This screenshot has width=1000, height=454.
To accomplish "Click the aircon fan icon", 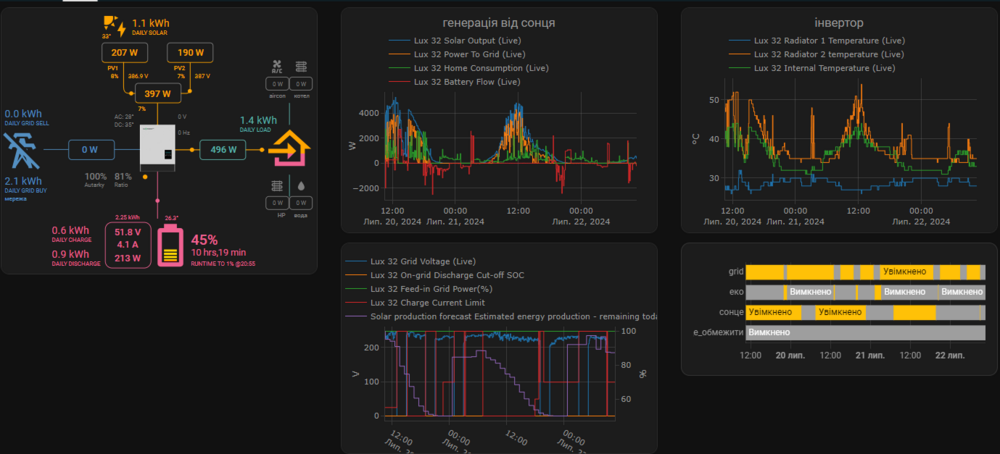I will (277, 67).
